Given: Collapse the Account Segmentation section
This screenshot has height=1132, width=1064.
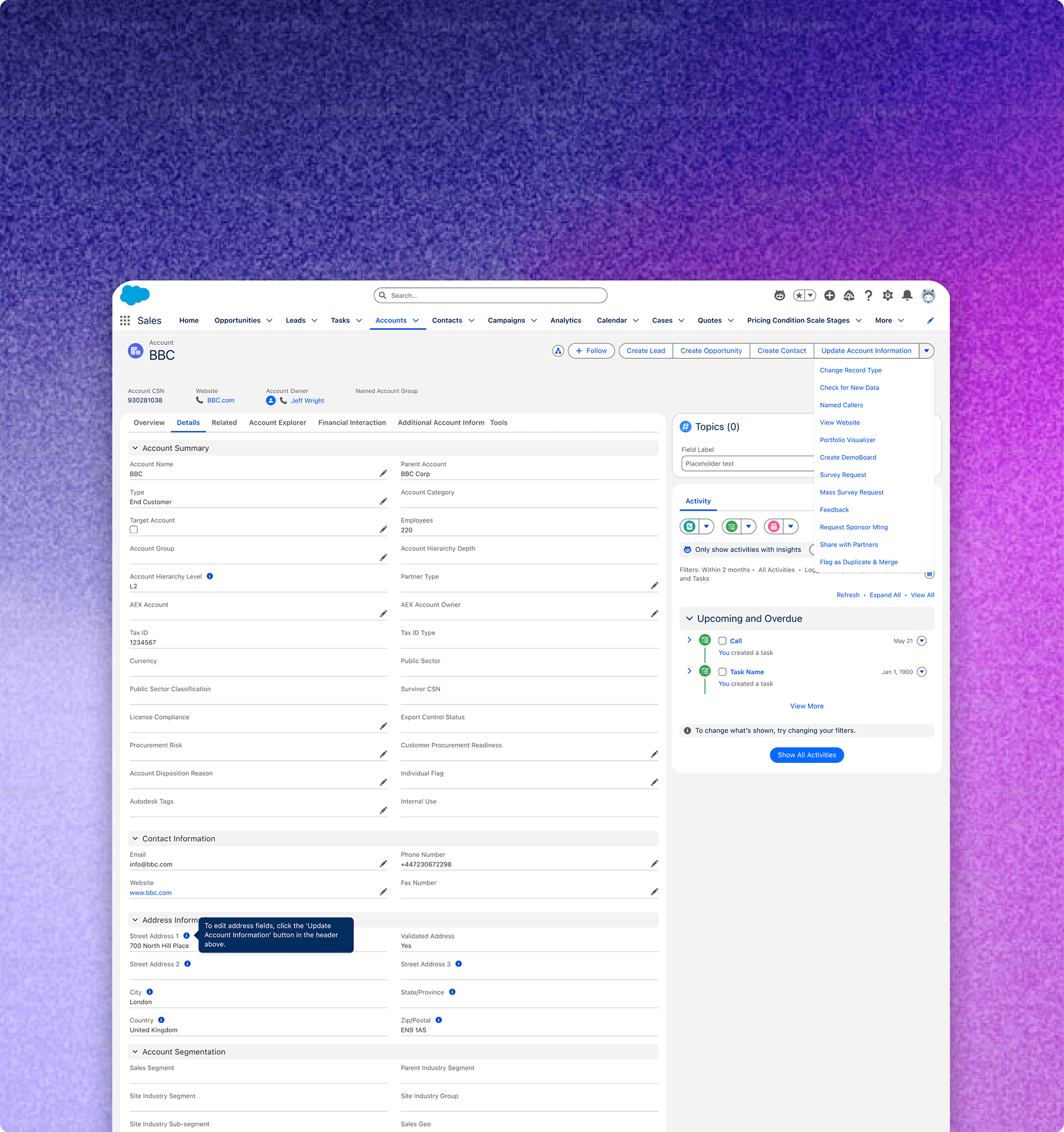Looking at the screenshot, I should tap(135, 1052).
